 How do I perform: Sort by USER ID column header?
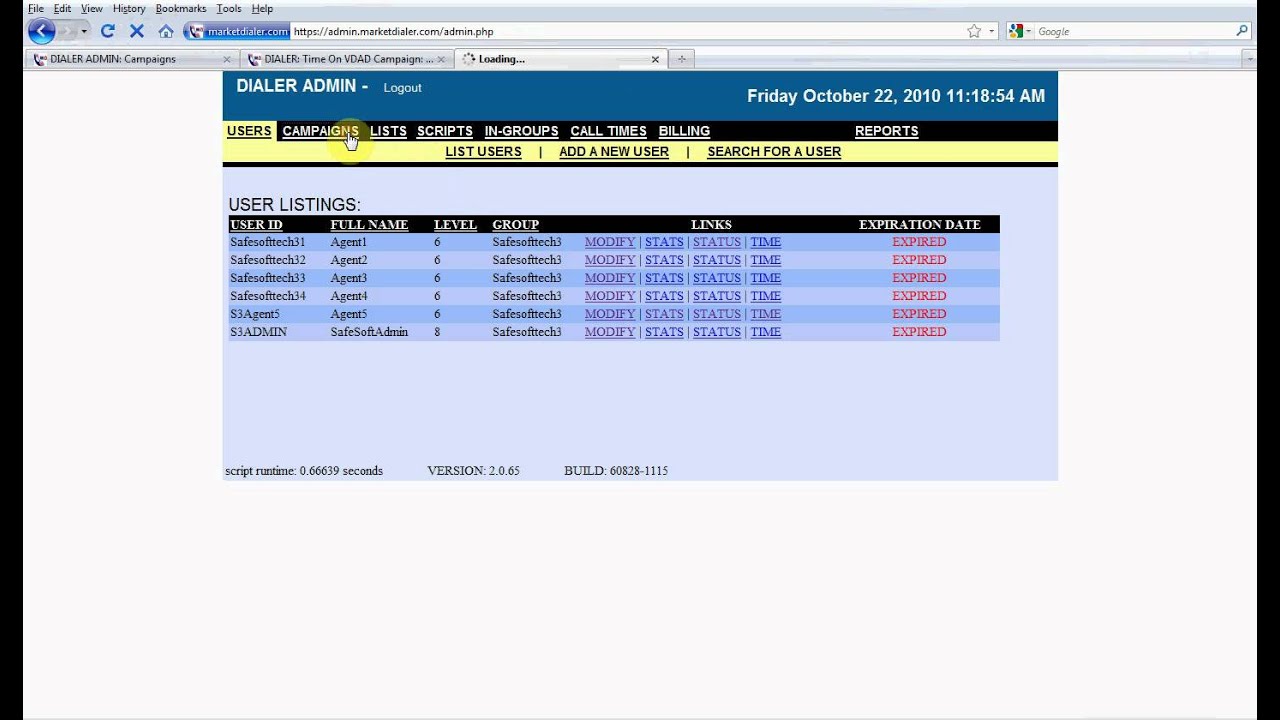[x=256, y=225]
